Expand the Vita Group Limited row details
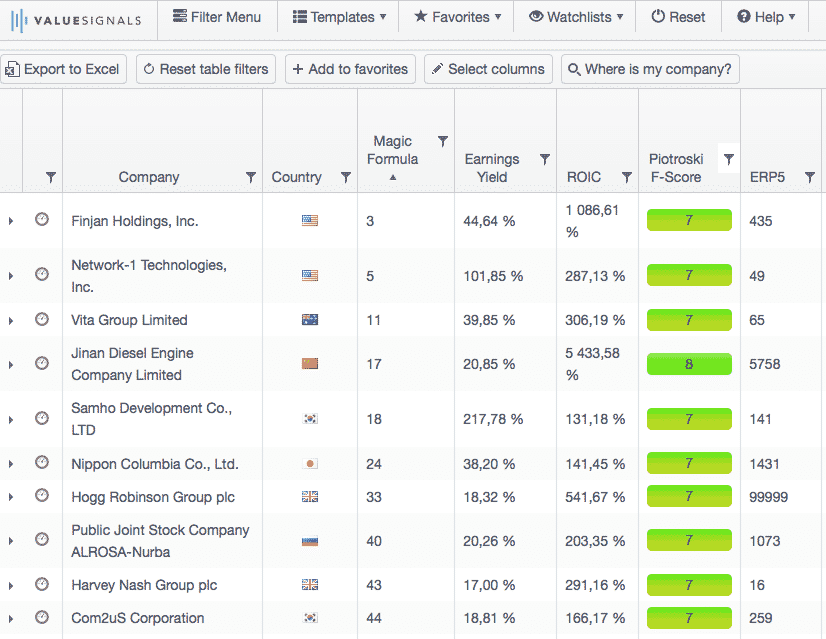Image resolution: width=826 pixels, height=639 pixels. pyautogui.click(x=11, y=320)
